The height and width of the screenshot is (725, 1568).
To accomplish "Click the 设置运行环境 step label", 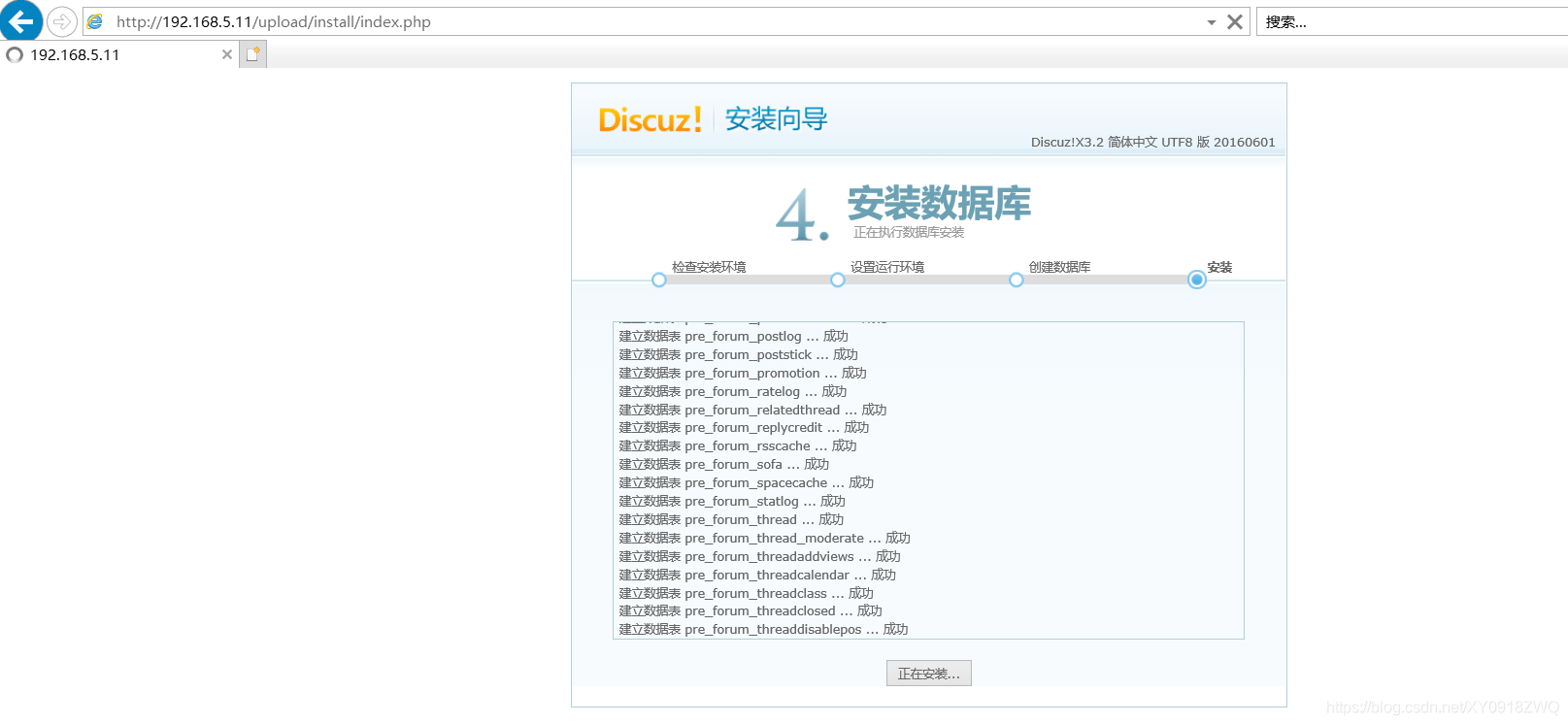I will (887, 267).
